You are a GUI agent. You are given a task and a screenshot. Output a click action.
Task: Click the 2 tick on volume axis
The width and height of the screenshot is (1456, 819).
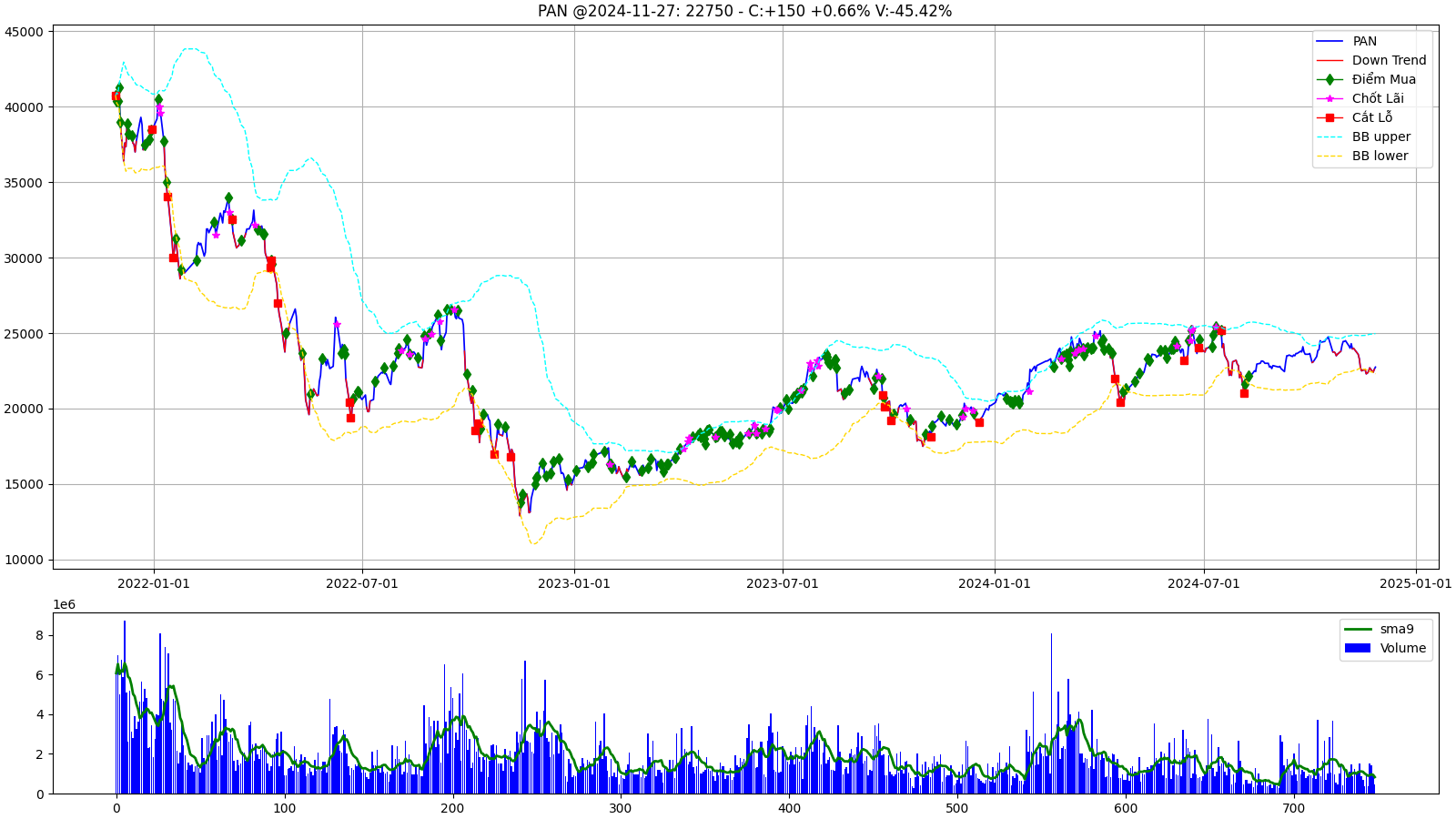(39, 754)
